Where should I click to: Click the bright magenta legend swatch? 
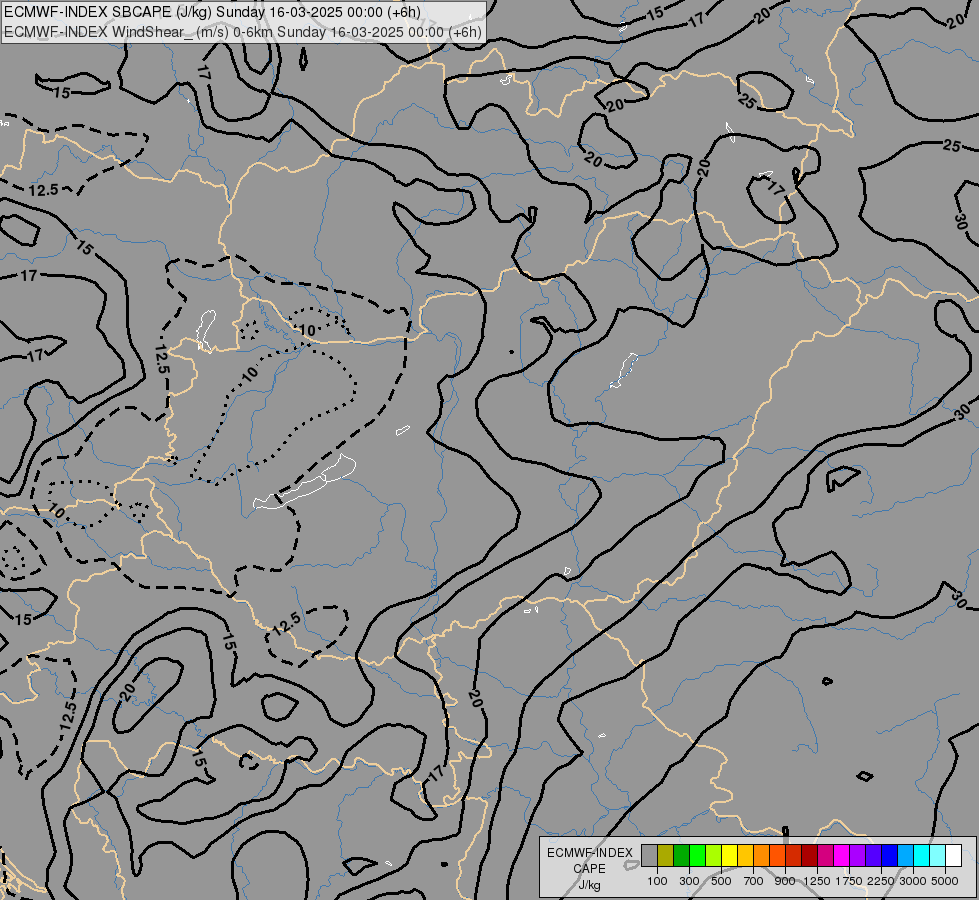[841, 855]
